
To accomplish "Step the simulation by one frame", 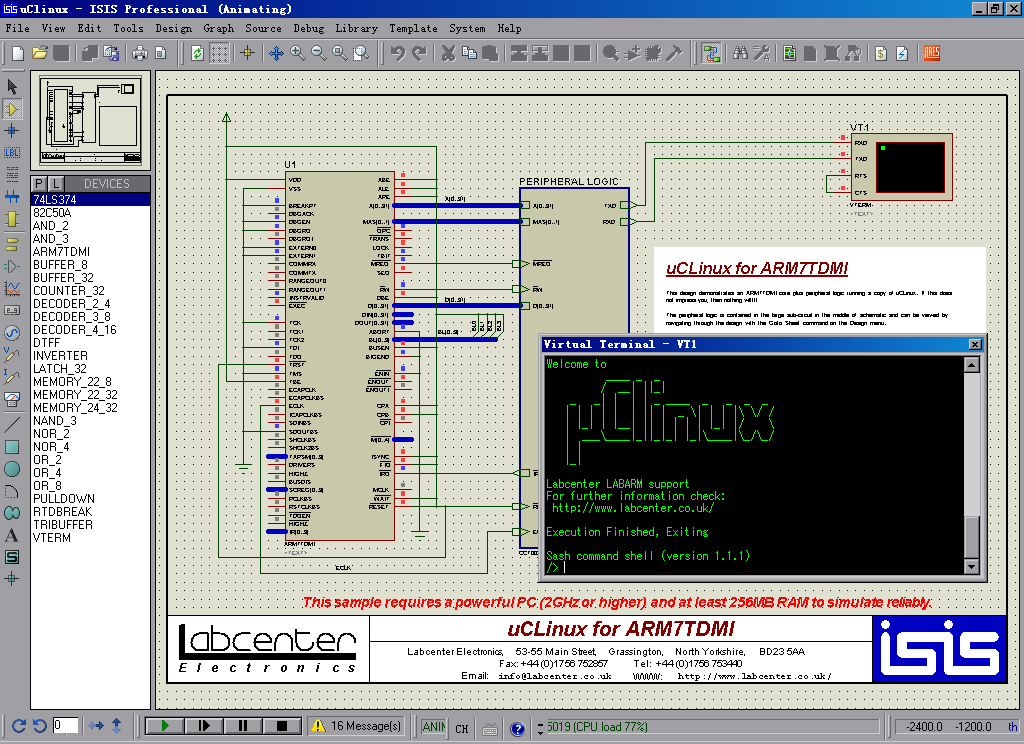I will click(204, 726).
